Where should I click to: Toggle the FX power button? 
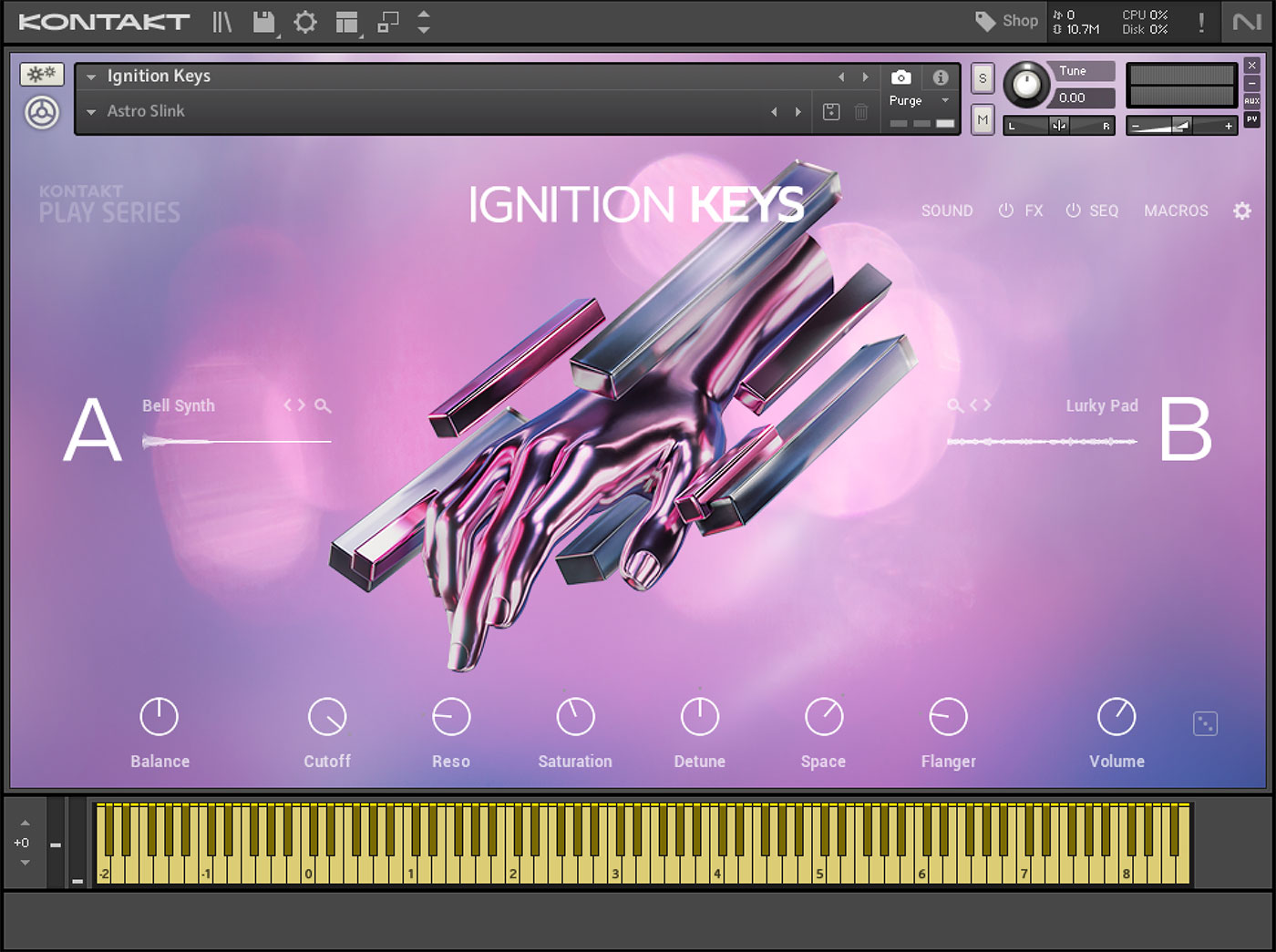(1006, 210)
